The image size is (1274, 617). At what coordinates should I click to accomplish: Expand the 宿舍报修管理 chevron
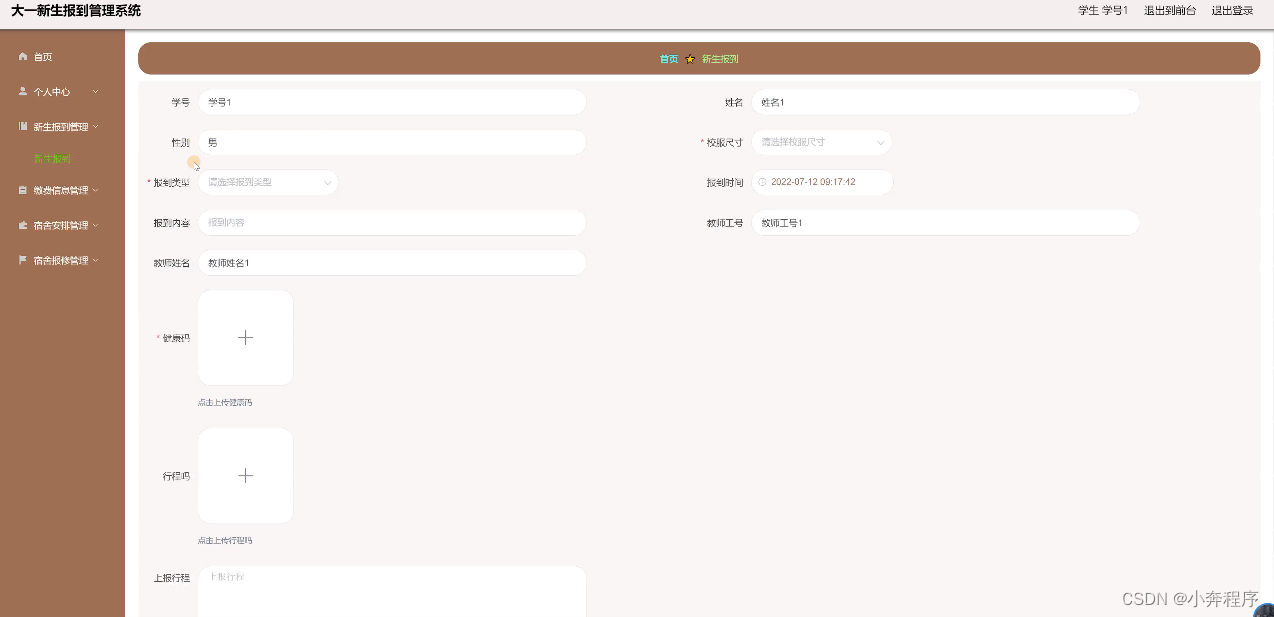pyautogui.click(x=96, y=260)
